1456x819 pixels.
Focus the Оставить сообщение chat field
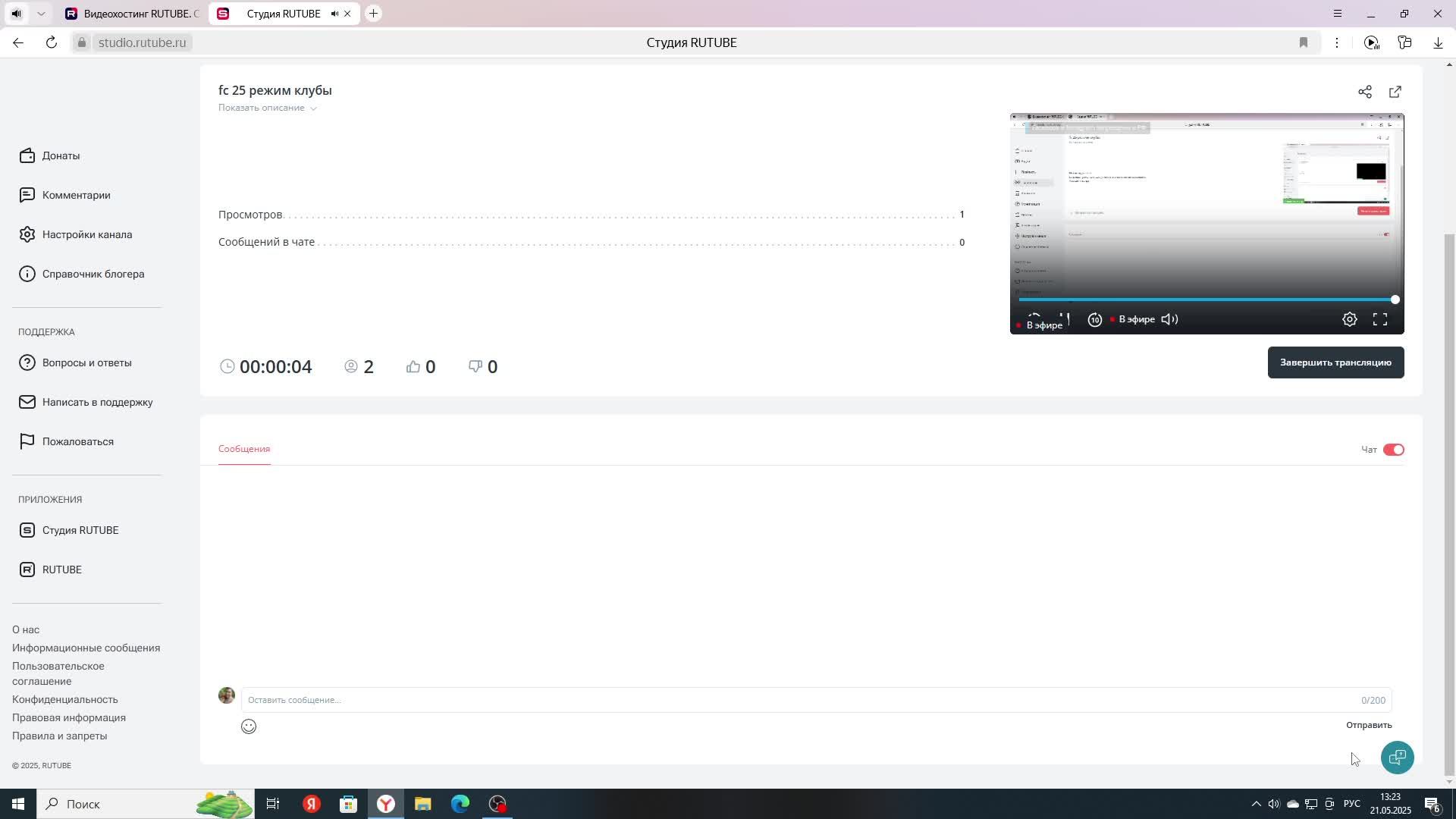(816, 700)
